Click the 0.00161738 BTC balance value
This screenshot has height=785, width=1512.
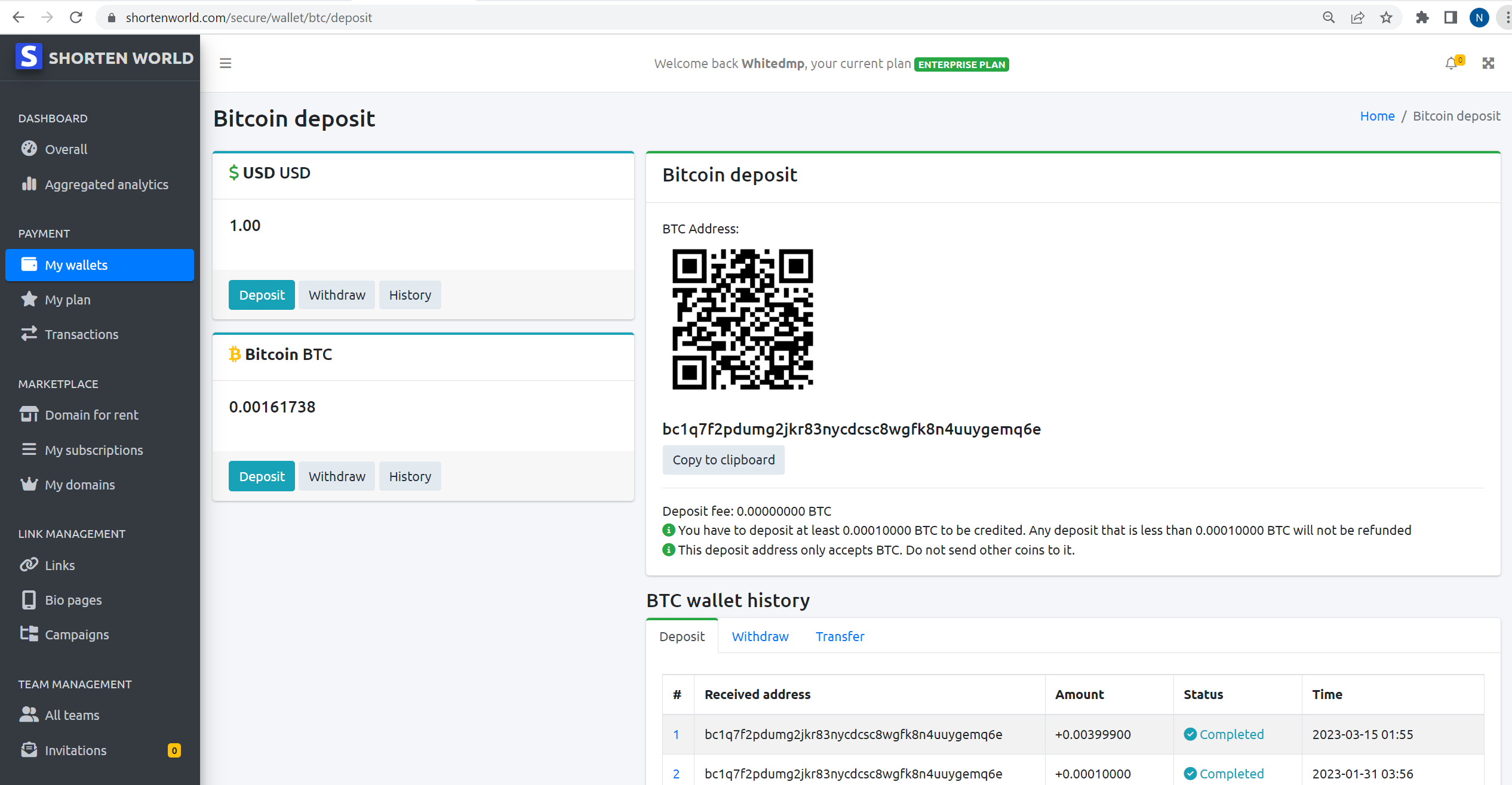[x=272, y=407]
